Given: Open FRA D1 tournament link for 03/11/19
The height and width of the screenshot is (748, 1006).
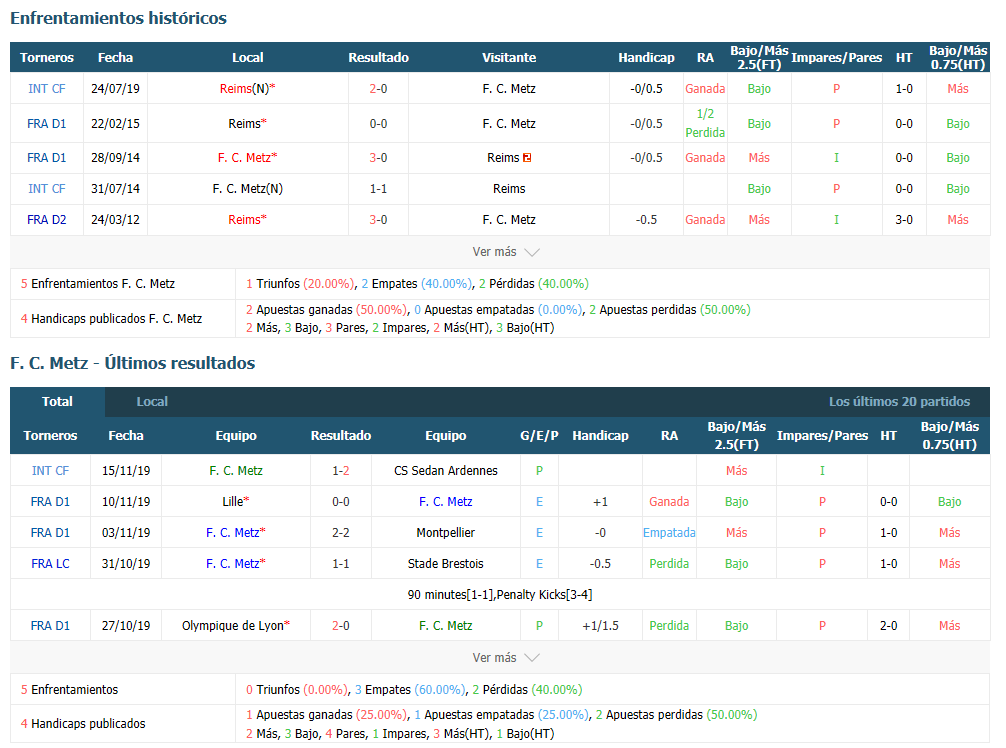Looking at the screenshot, I should [50, 532].
